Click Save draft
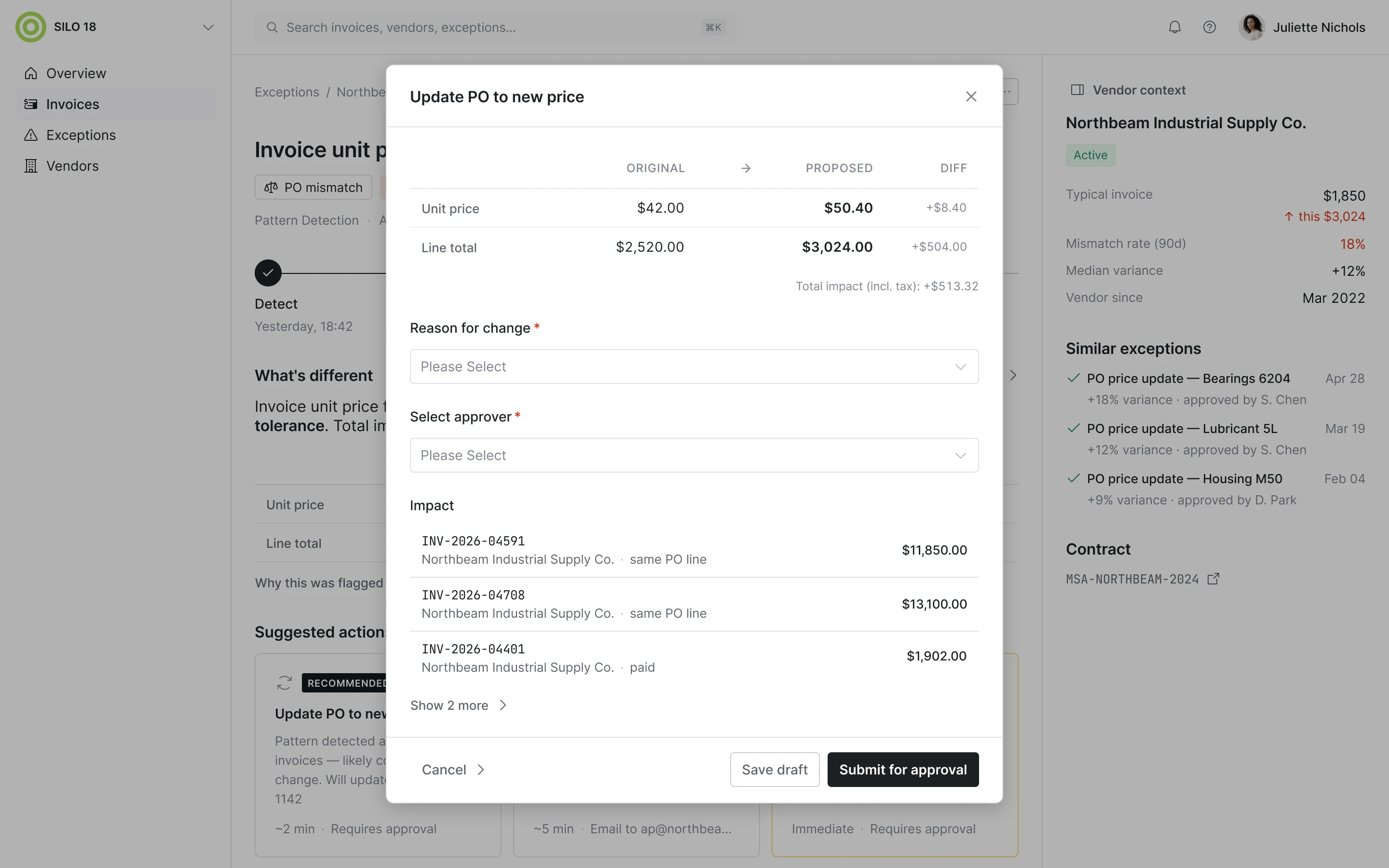1389x868 pixels. pos(775,770)
